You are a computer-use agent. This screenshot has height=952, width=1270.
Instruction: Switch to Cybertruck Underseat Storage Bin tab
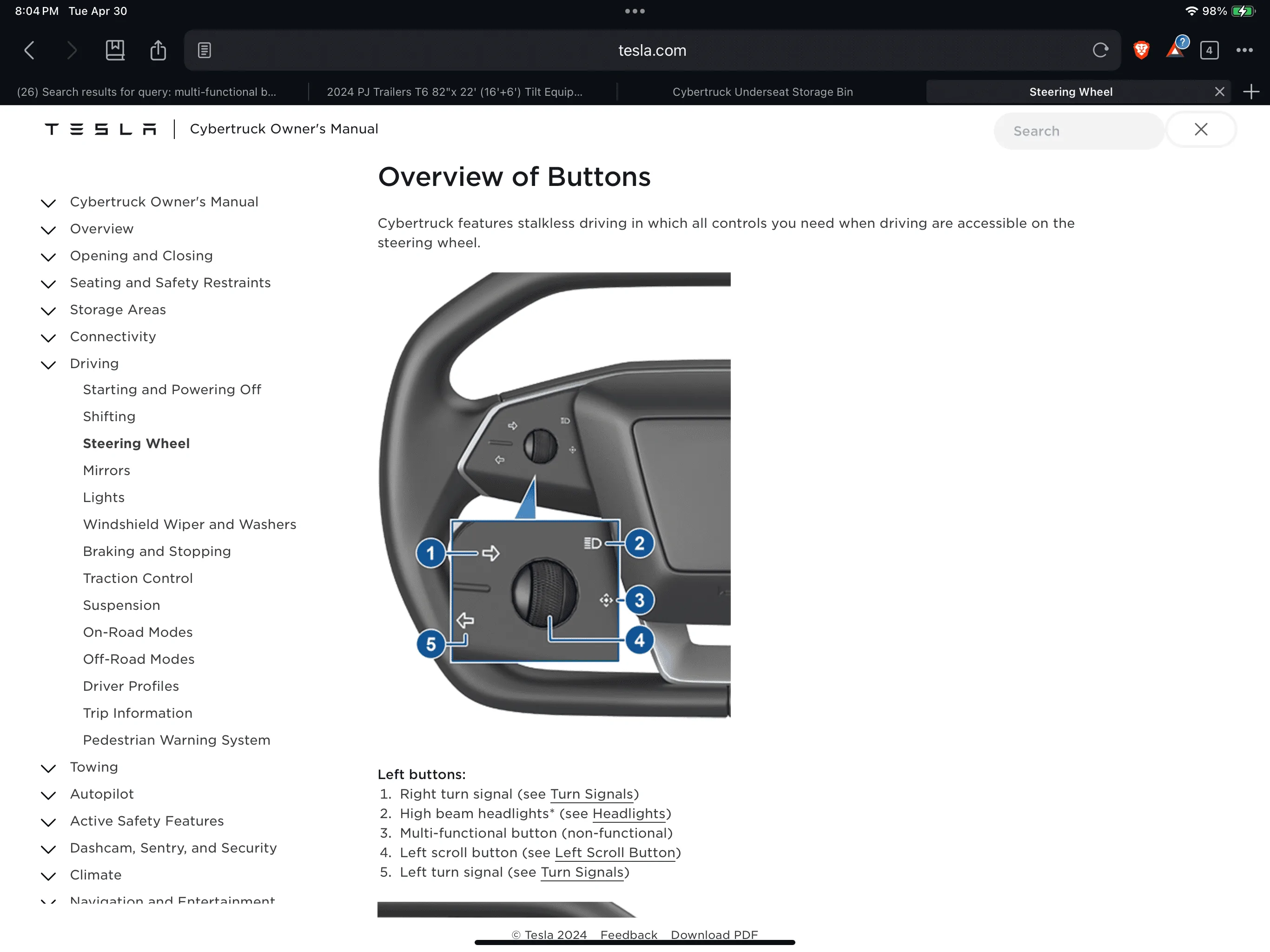pos(762,92)
